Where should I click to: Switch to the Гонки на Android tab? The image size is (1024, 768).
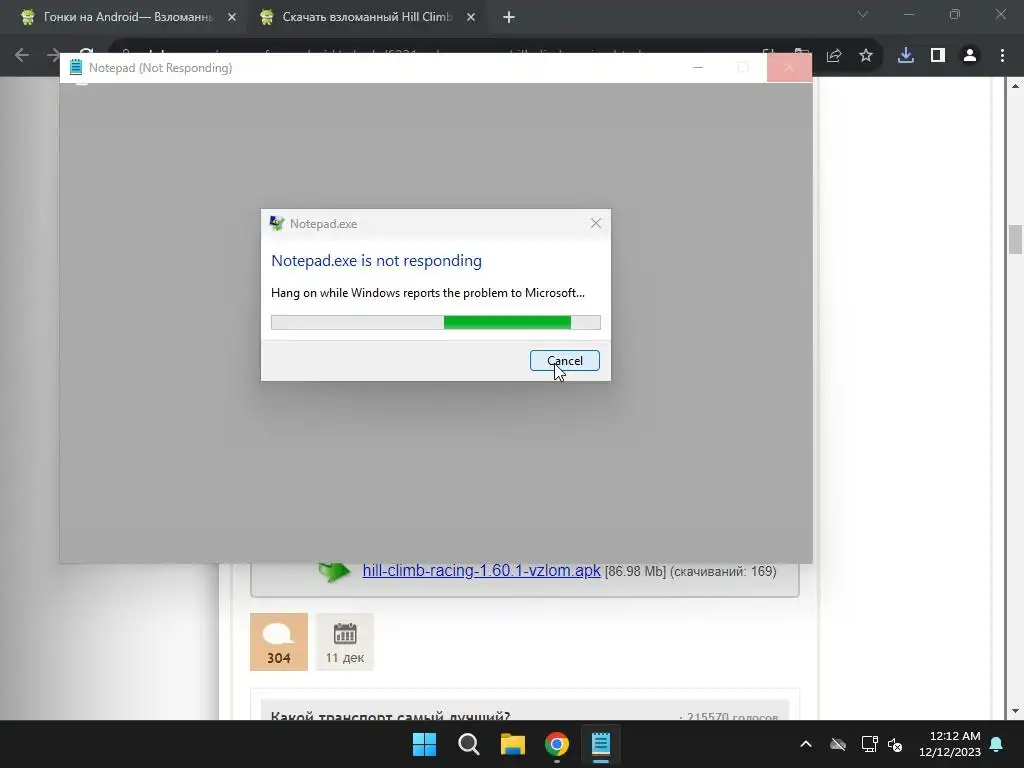[127, 17]
